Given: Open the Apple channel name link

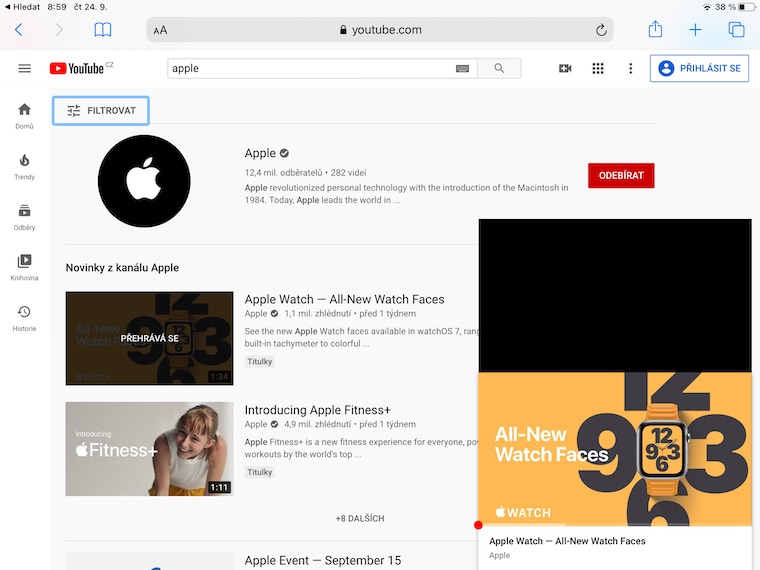Looking at the screenshot, I should (x=260, y=153).
